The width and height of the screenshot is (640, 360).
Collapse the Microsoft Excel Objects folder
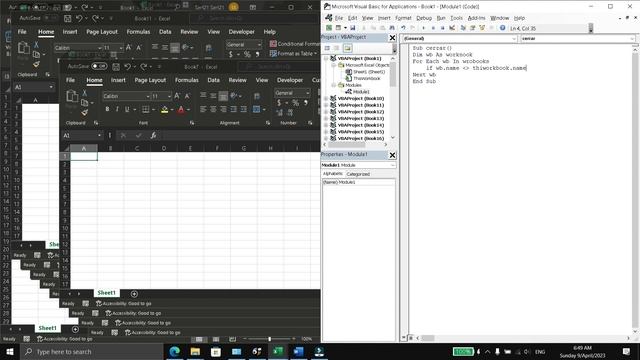pyautogui.click(x=333, y=65)
